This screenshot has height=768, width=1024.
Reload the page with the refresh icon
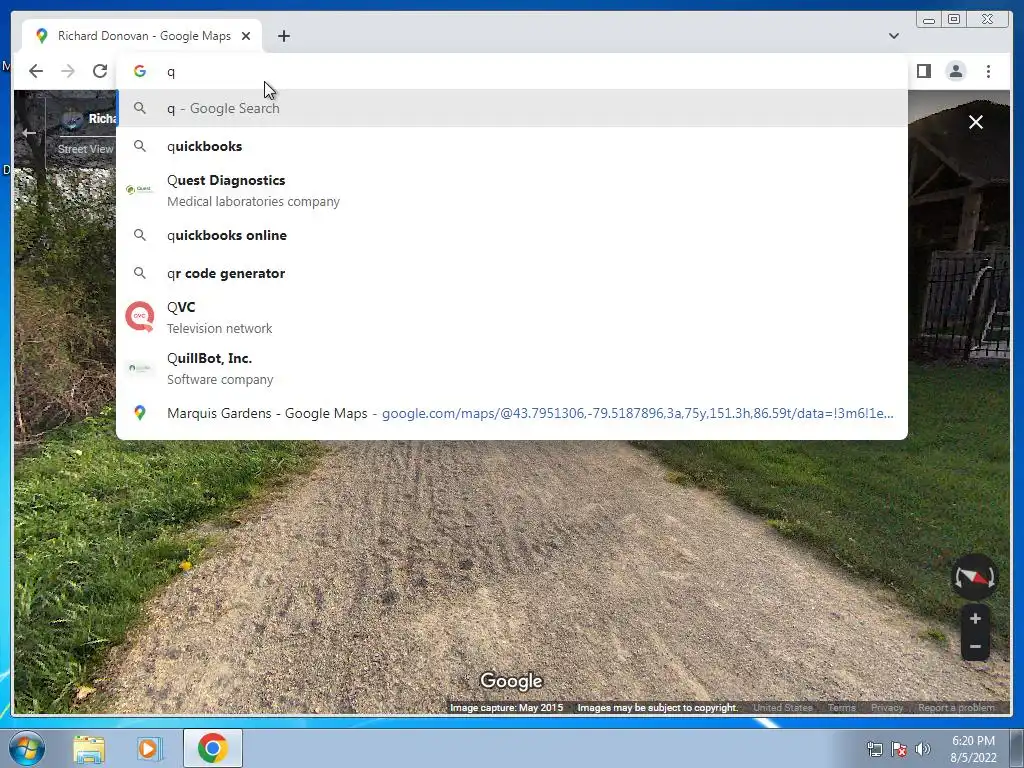[x=100, y=71]
